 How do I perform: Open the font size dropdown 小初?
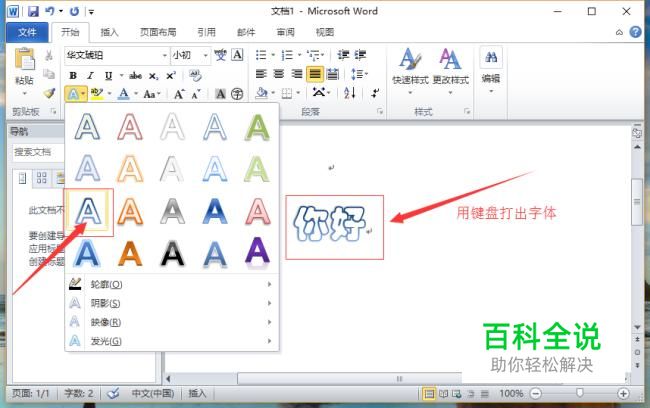click(205, 55)
